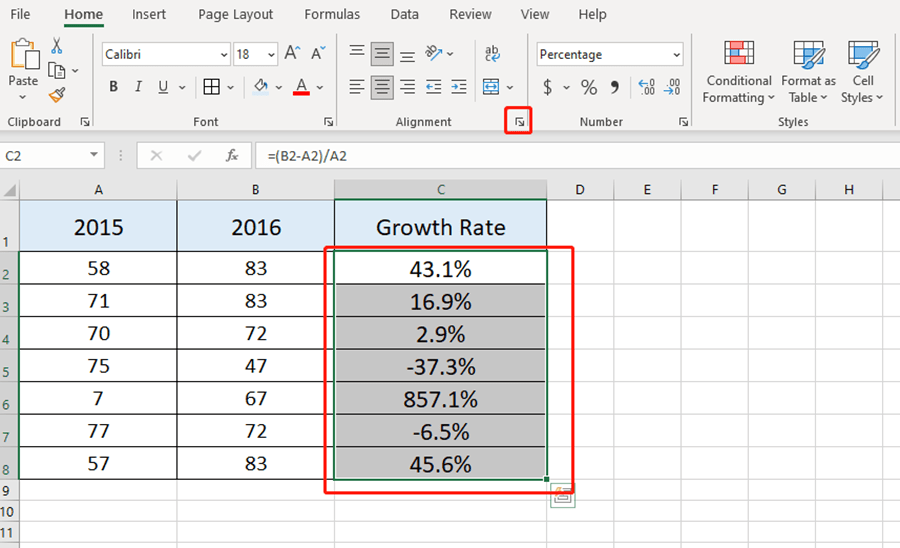Open the File tab

pyautogui.click(x=20, y=14)
